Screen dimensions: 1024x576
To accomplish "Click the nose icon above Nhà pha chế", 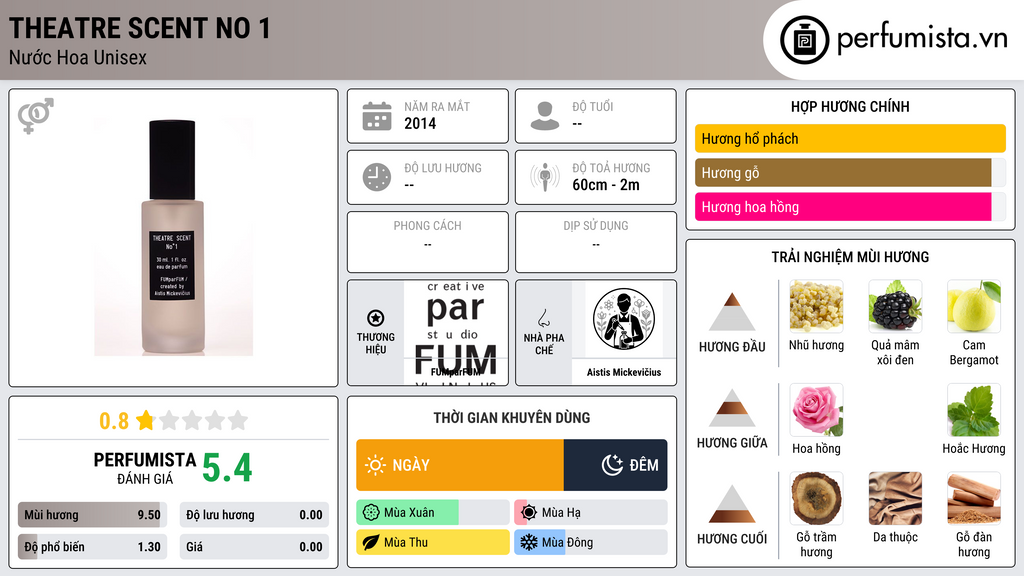I will [543, 318].
